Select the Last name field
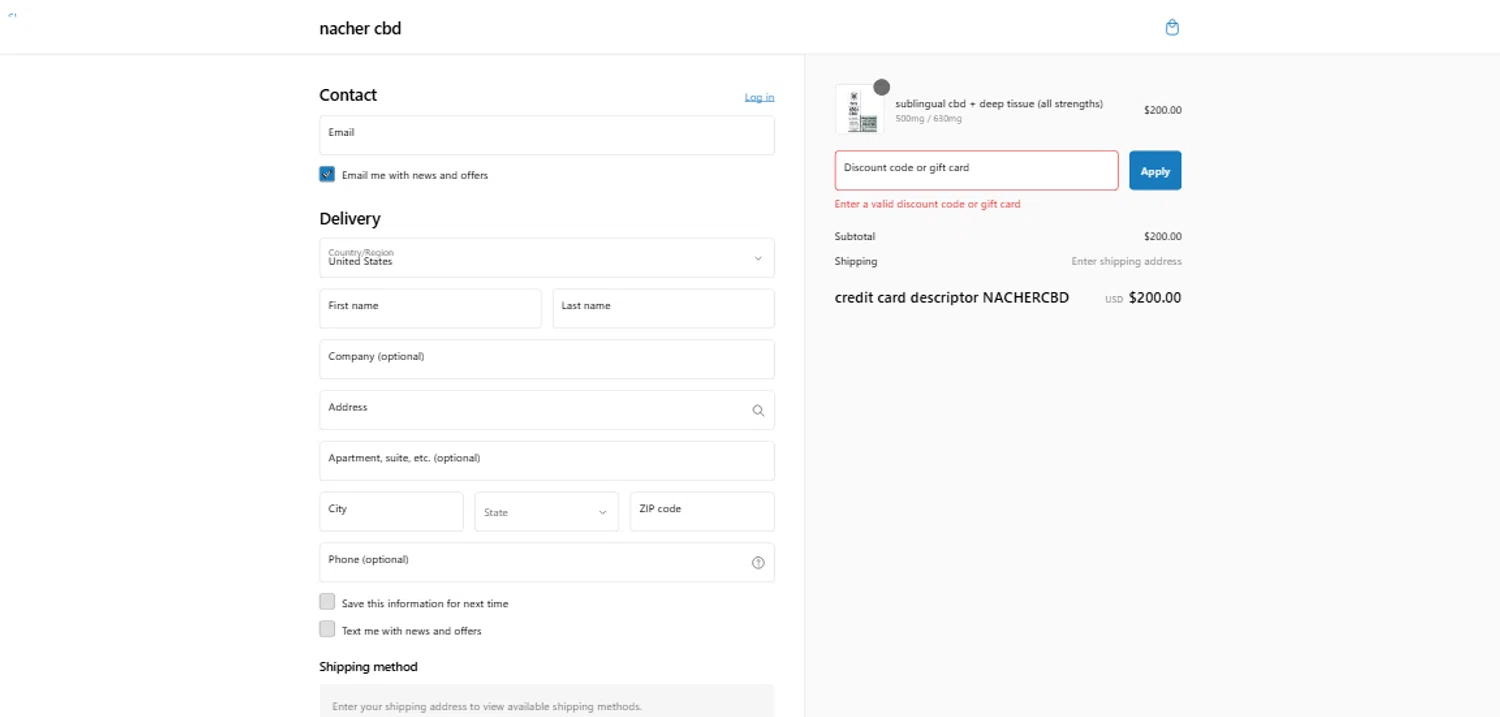Image resolution: width=1500 pixels, height=717 pixels. click(663, 309)
